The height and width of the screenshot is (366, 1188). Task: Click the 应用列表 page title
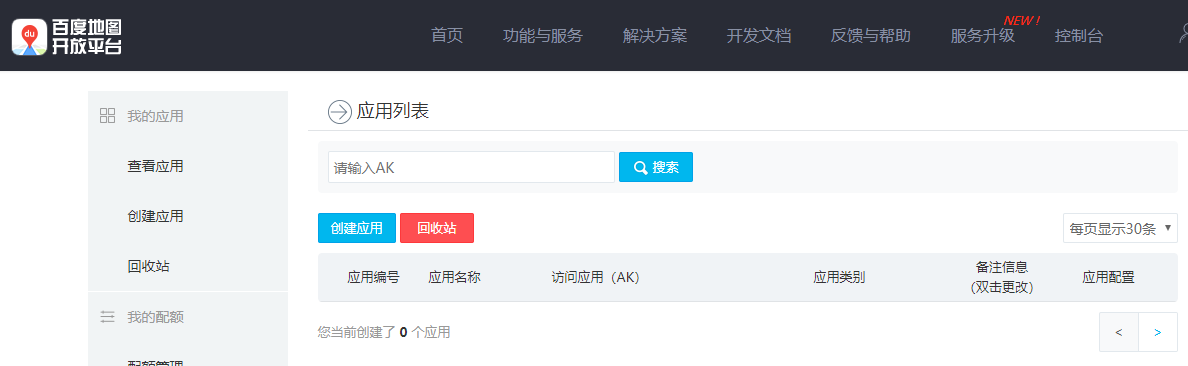click(x=392, y=112)
